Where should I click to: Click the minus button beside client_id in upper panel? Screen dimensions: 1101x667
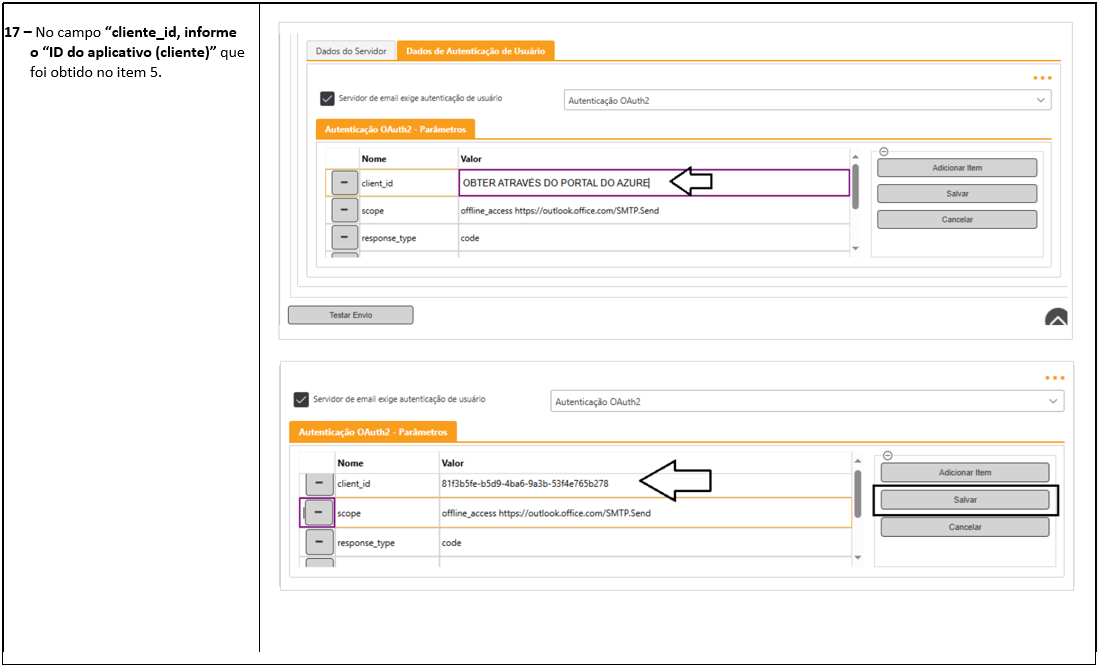[344, 183]
